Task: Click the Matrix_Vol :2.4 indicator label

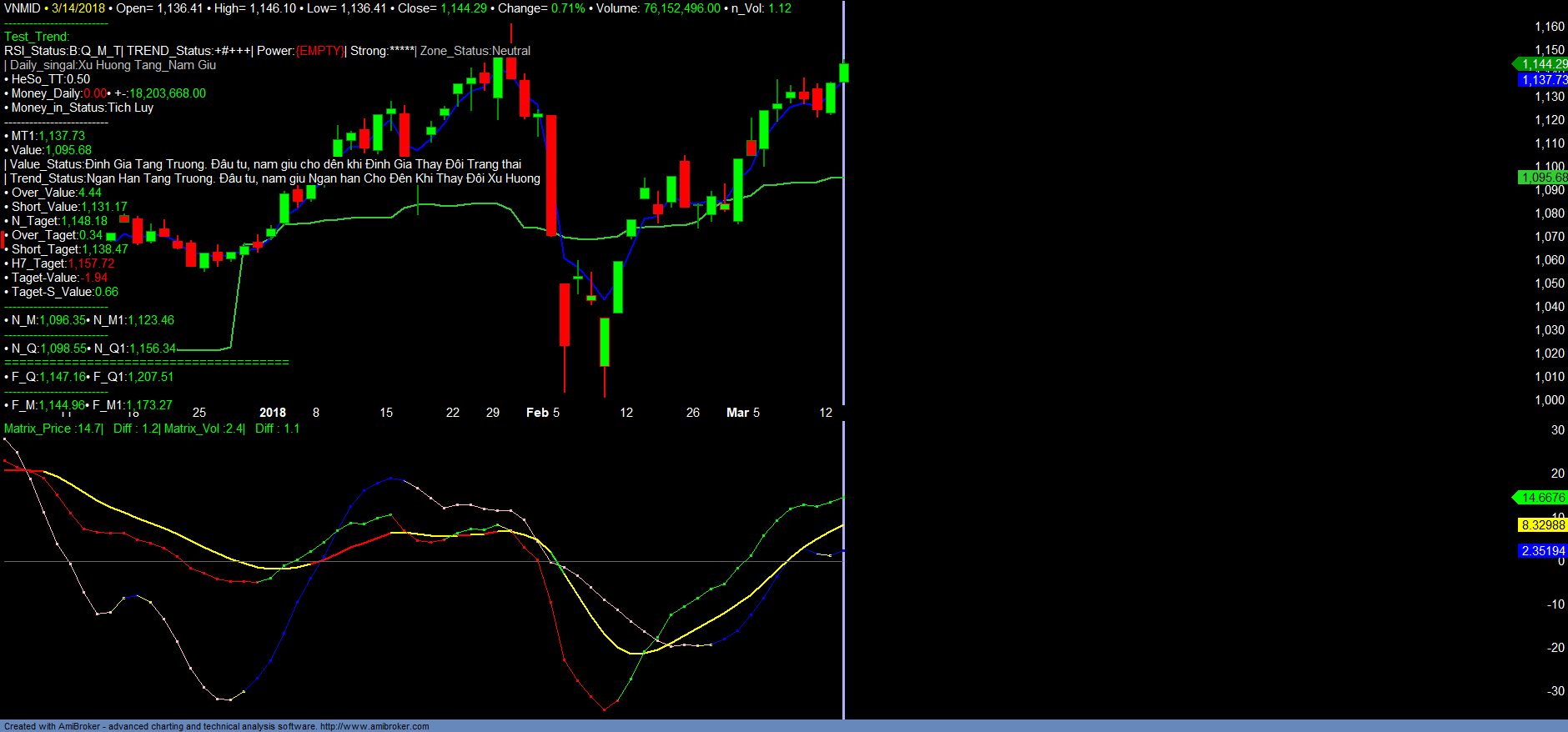Action: [204, 429]
